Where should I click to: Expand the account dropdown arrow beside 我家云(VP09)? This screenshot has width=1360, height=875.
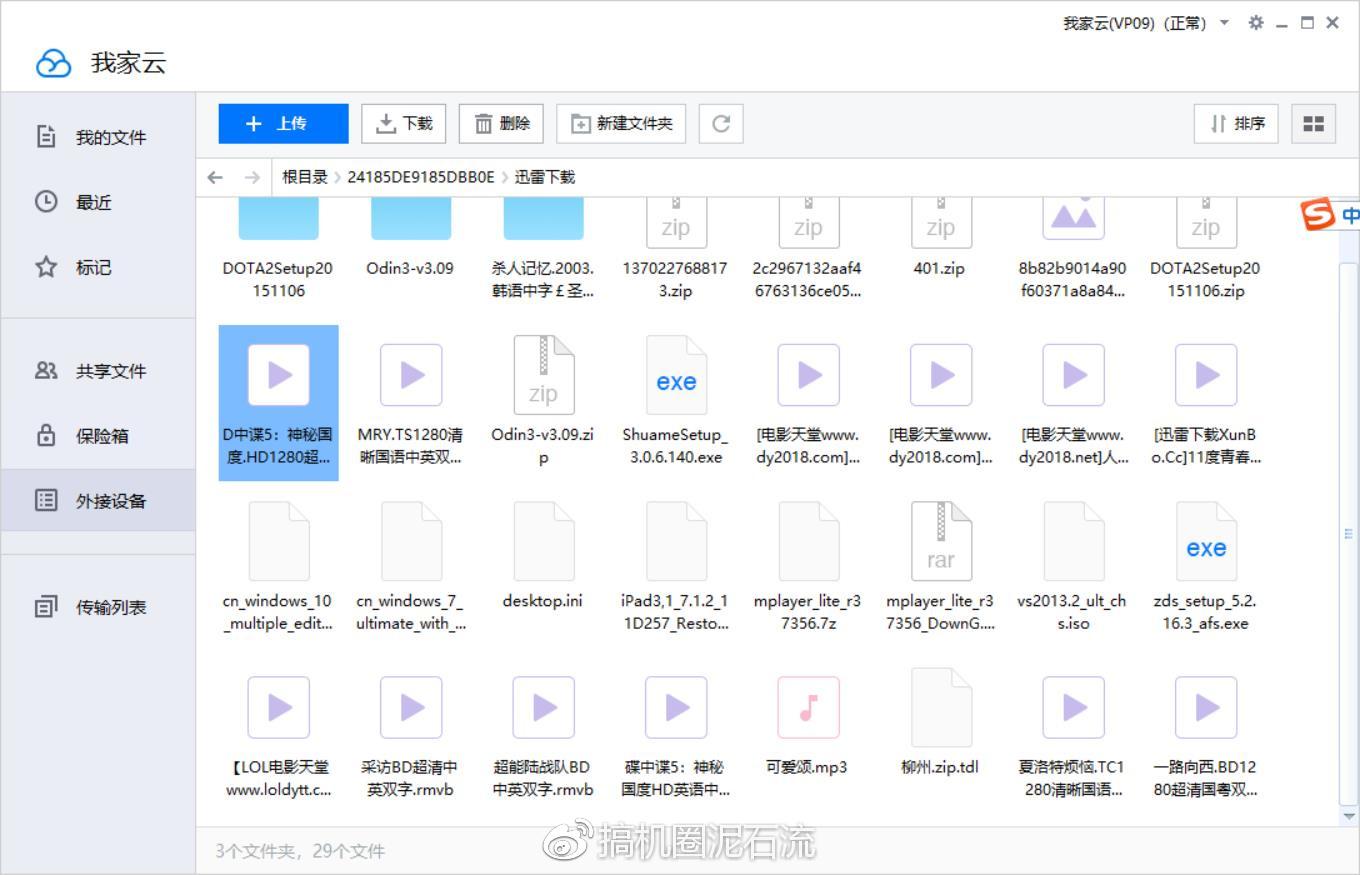pos(1224,23)
